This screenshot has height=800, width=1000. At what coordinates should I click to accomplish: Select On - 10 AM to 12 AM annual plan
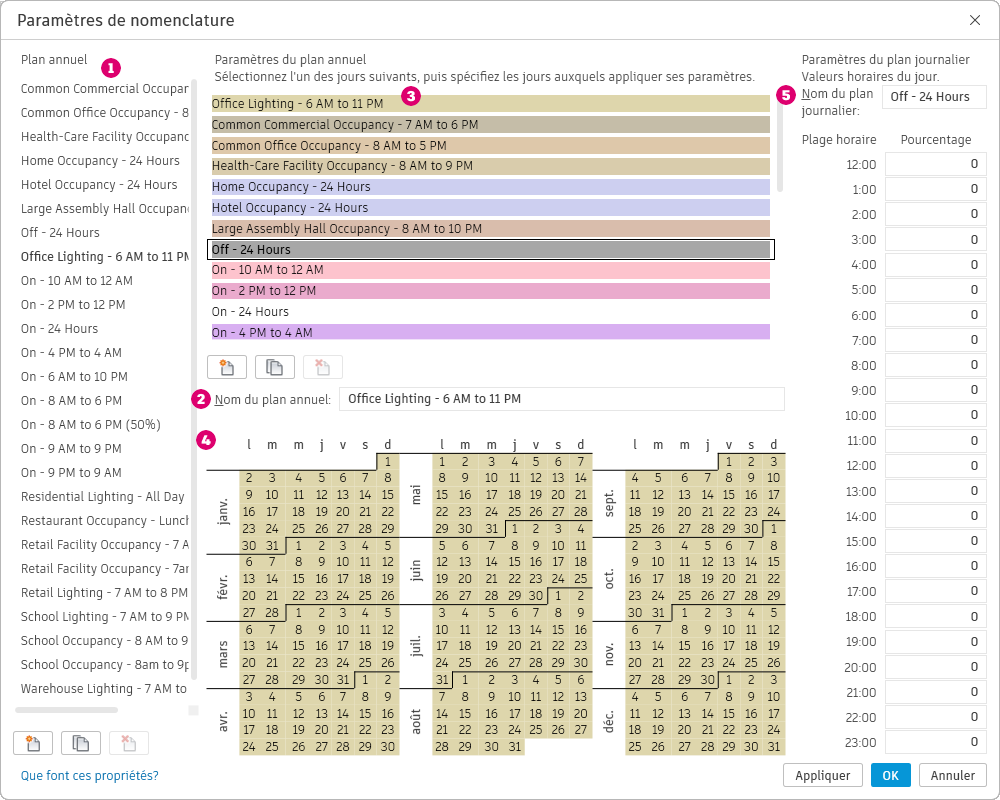[77, 281]
